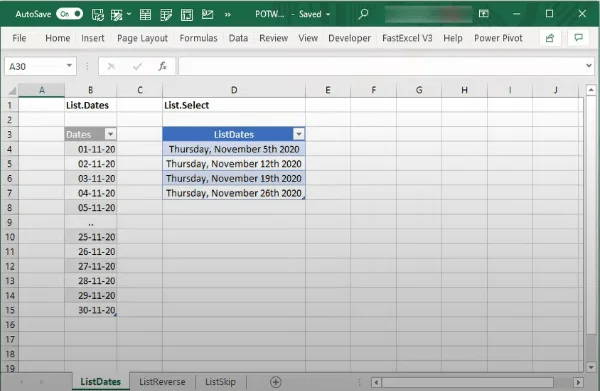Open the Review tab
This screenshot has width=600, height=391.
[x=273, y=38]
